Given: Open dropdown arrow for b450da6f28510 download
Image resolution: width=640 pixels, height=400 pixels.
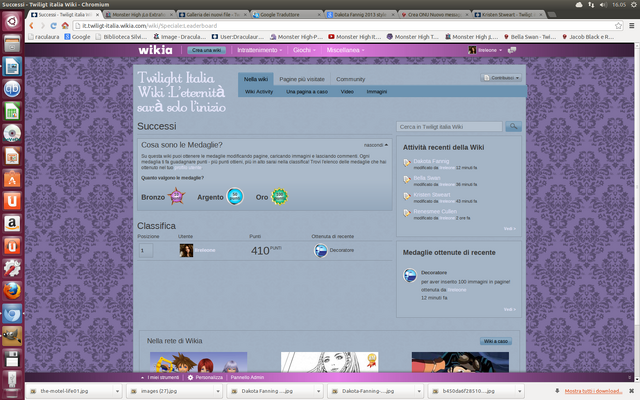Looking at the screenshot, I should coord(520,391).
